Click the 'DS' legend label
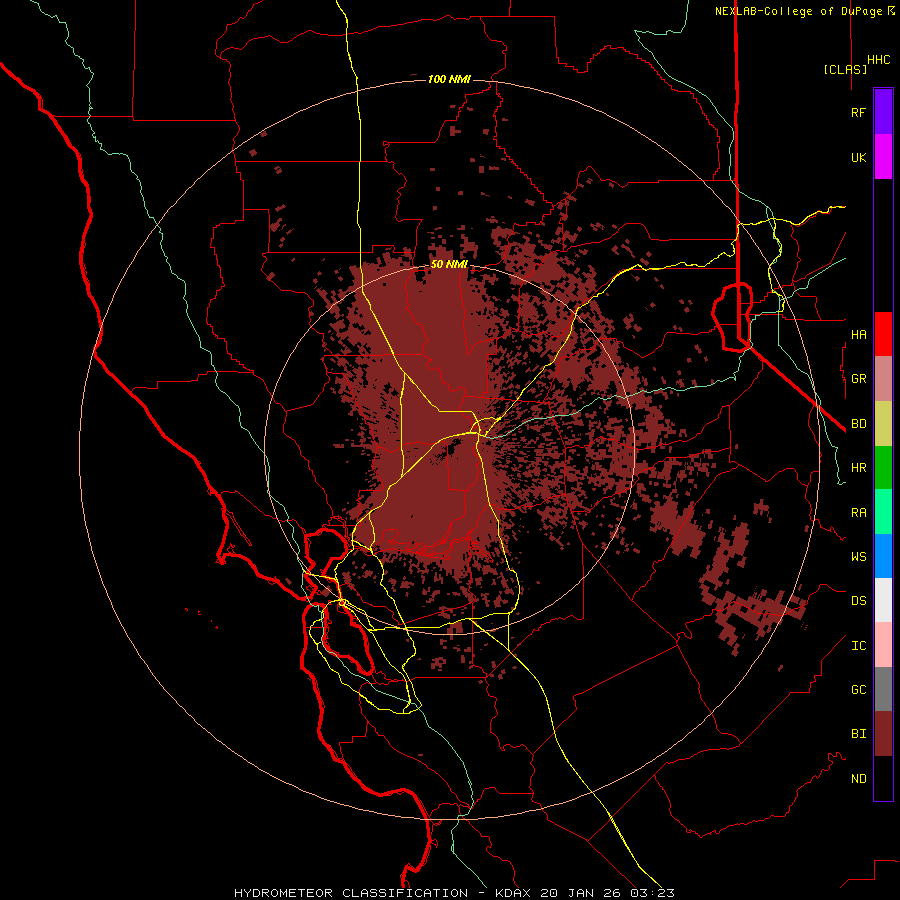The width and height of the screenshot is (900, 900). pyautogui.click(x=858, y=601)
